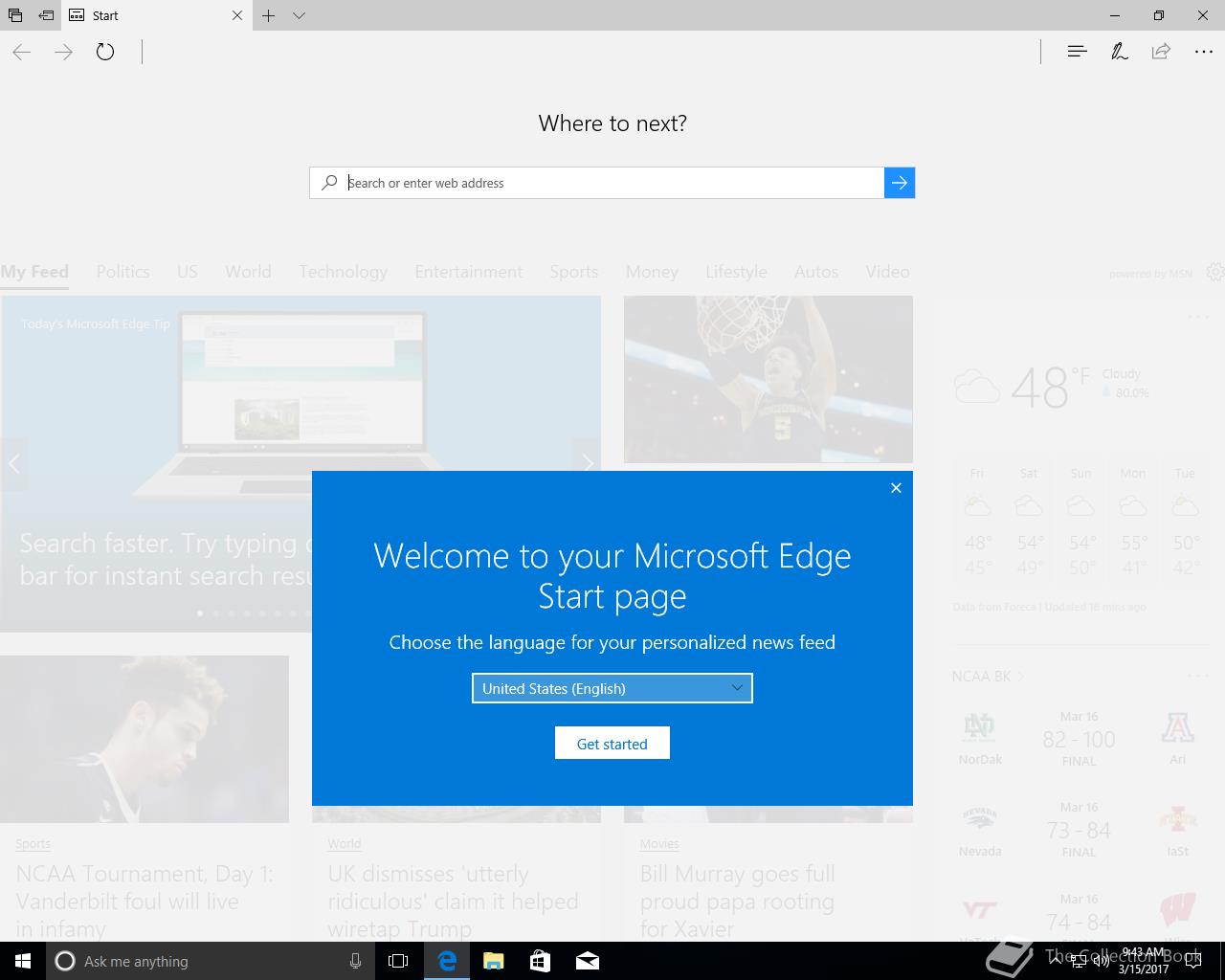Open feed settings gear icon

1215,272
